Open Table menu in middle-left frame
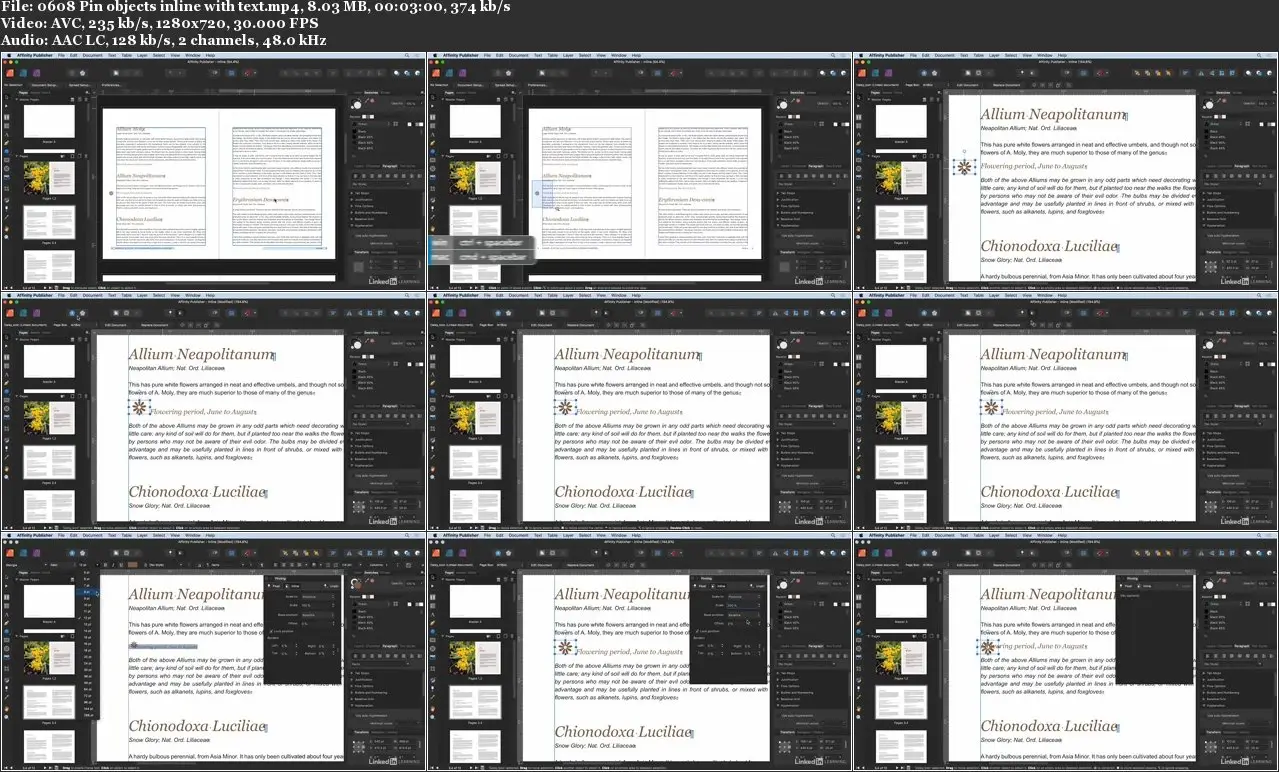The image size is (1279, 772). click(125, 296)
